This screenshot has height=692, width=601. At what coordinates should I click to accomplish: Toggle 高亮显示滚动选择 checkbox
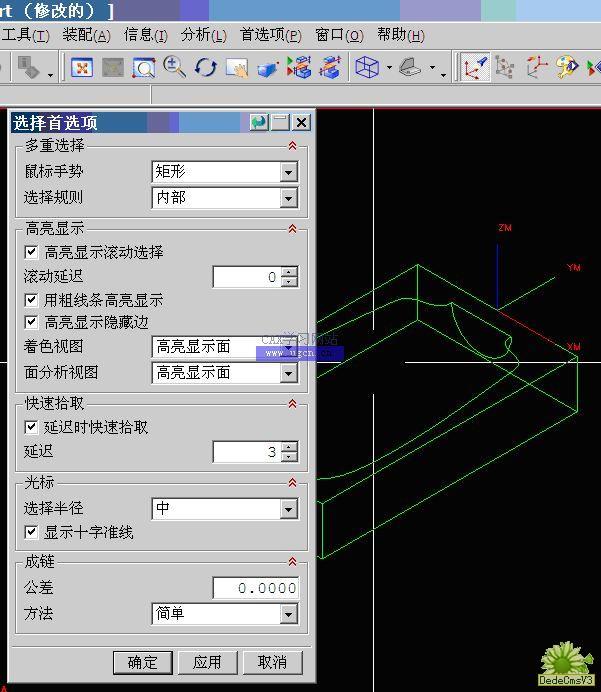(32, 252)
